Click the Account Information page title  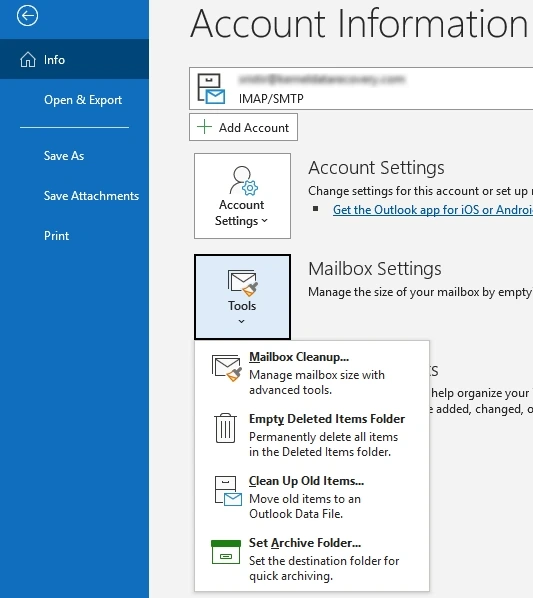(359, 24)
